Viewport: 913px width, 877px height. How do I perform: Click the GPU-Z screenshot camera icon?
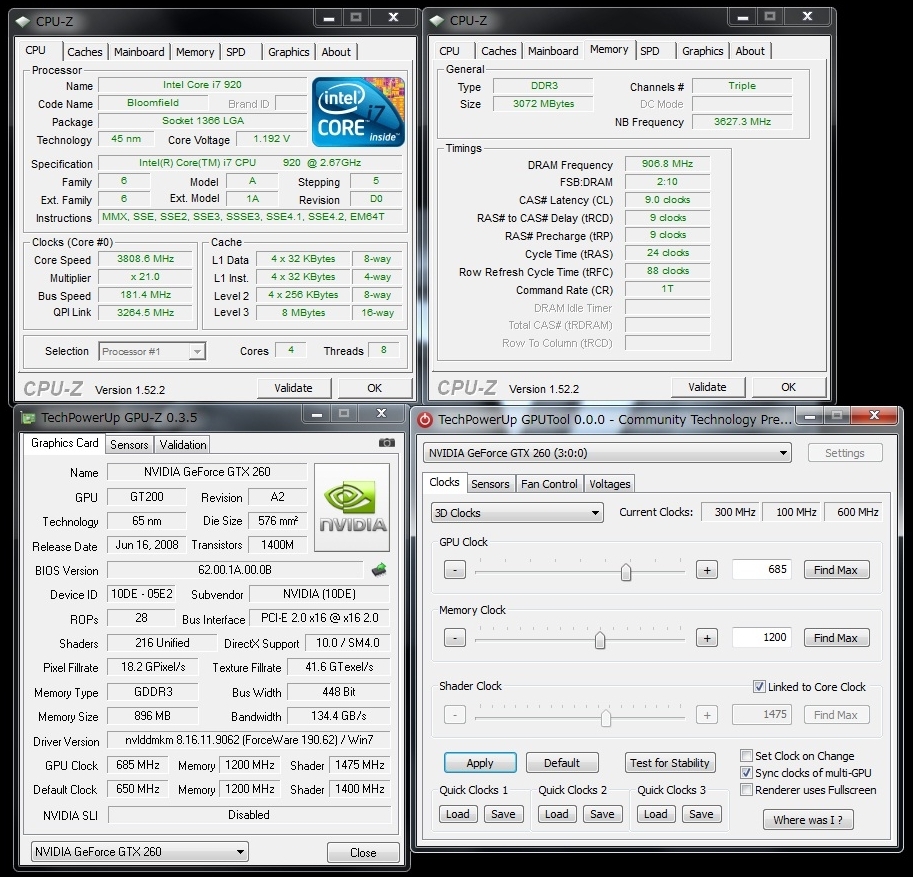point(387,443)
